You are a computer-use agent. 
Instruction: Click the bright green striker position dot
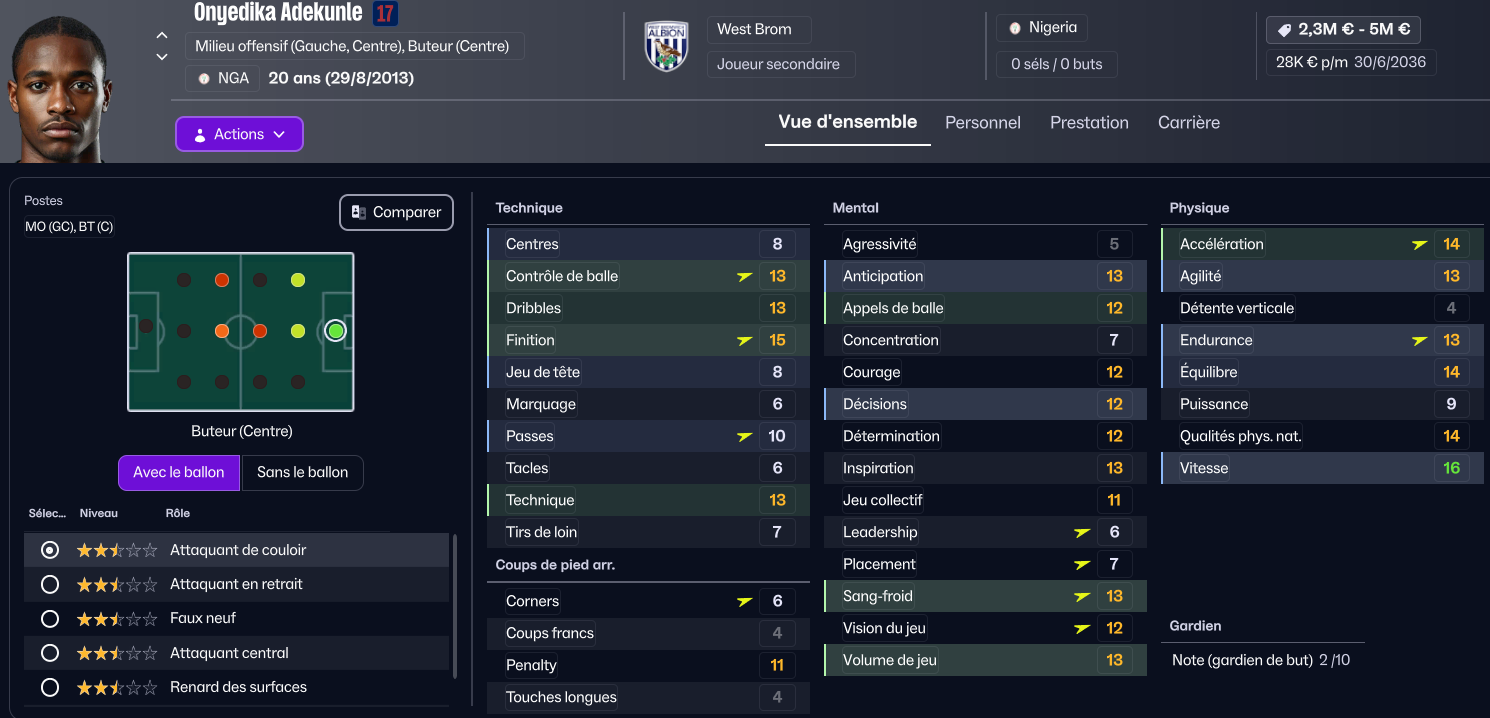tap(335, 330)
